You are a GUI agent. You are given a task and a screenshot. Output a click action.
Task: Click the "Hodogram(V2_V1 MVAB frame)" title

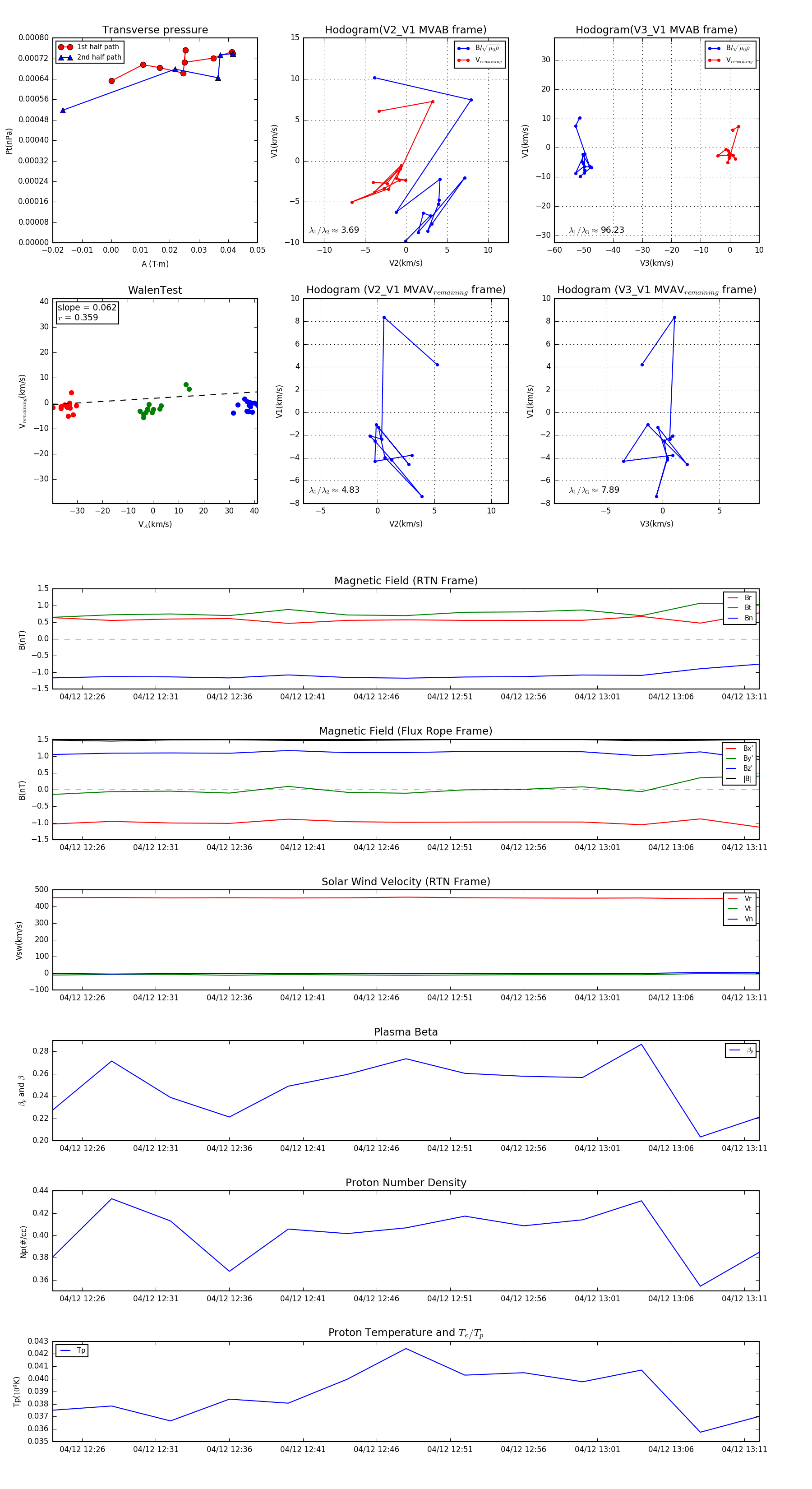(x=406, y=30)
